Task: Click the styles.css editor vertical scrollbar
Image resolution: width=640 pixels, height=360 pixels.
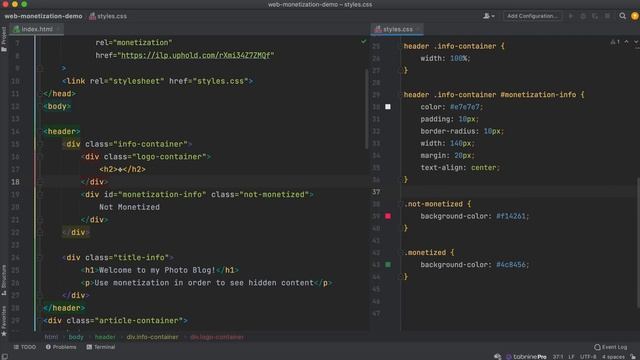Action: [638, 243]
